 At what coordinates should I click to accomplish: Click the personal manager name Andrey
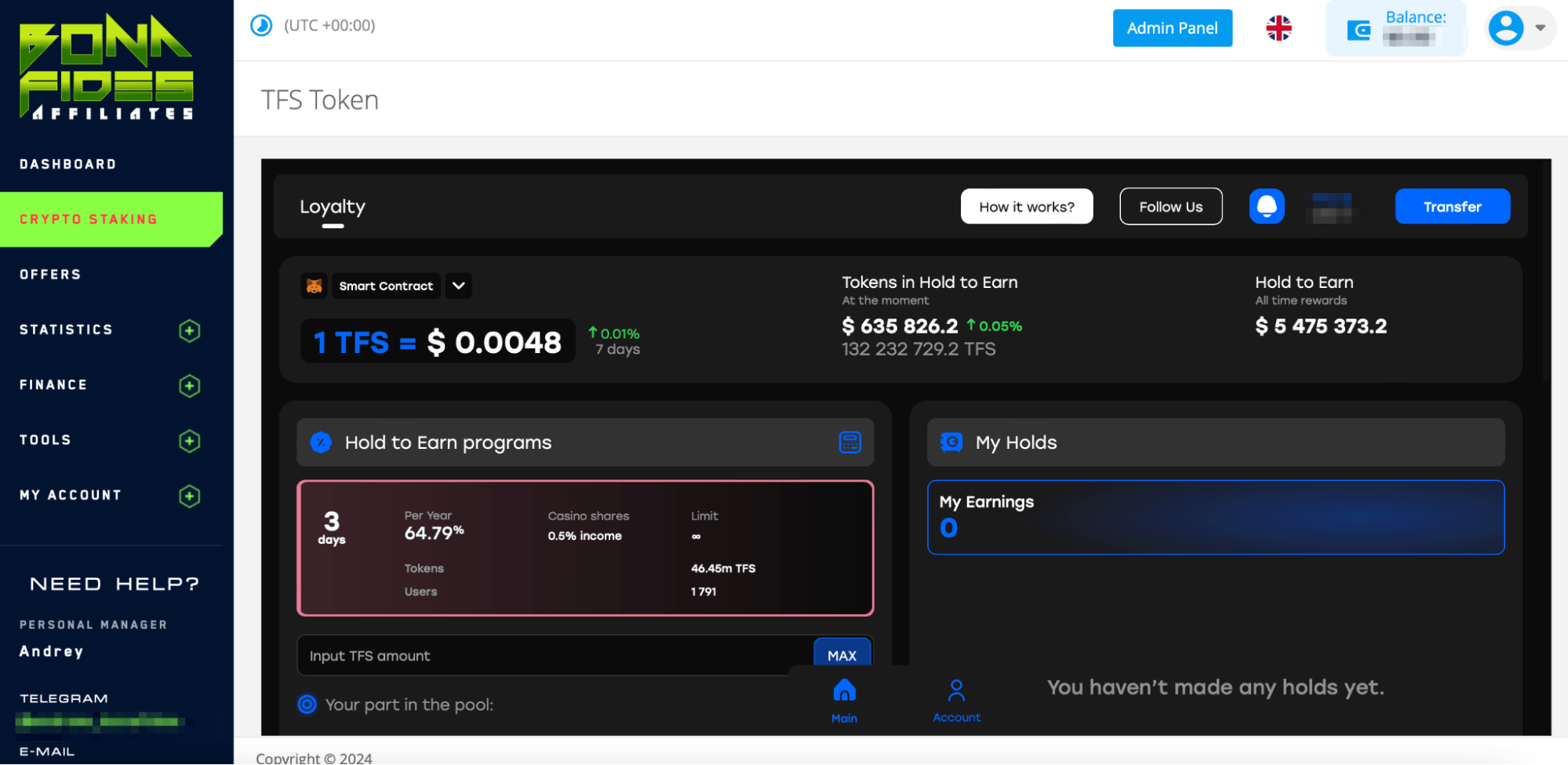pos(52,651)
